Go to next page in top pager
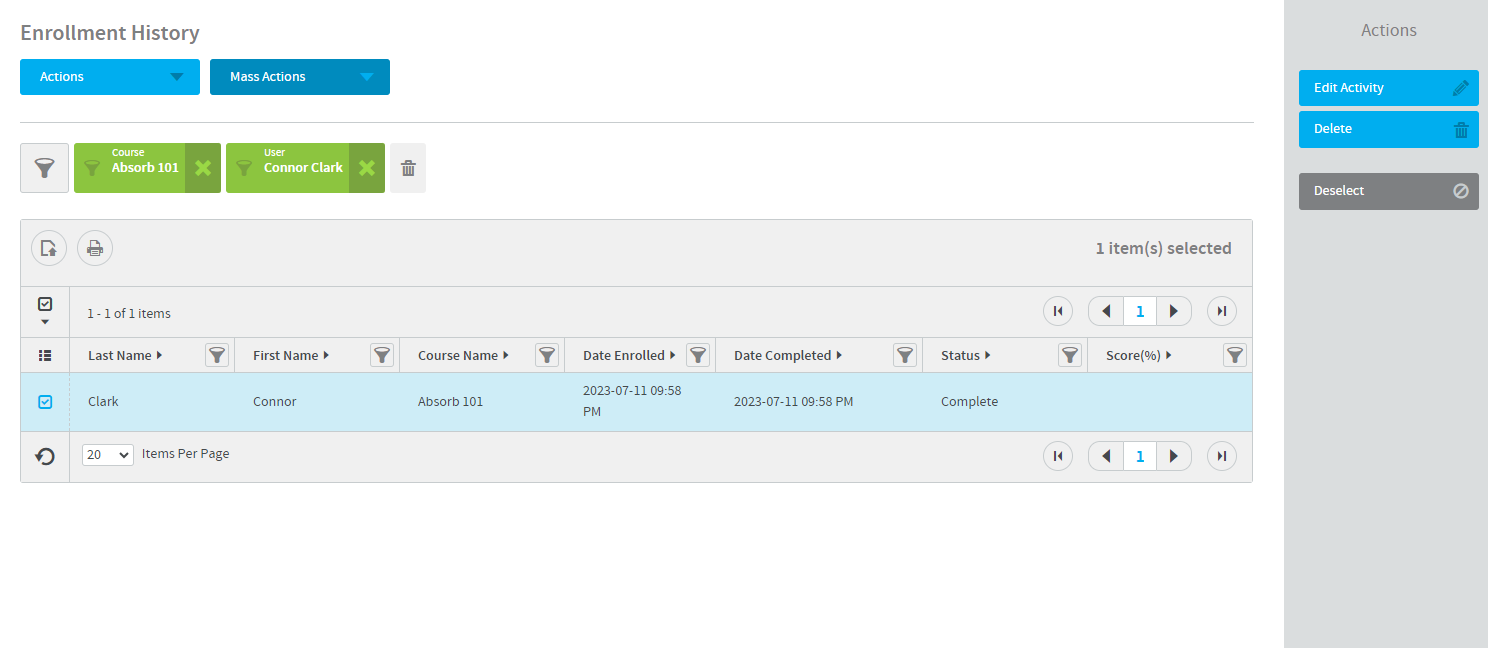This screenshot has height=648, width=1488. 1174,312
